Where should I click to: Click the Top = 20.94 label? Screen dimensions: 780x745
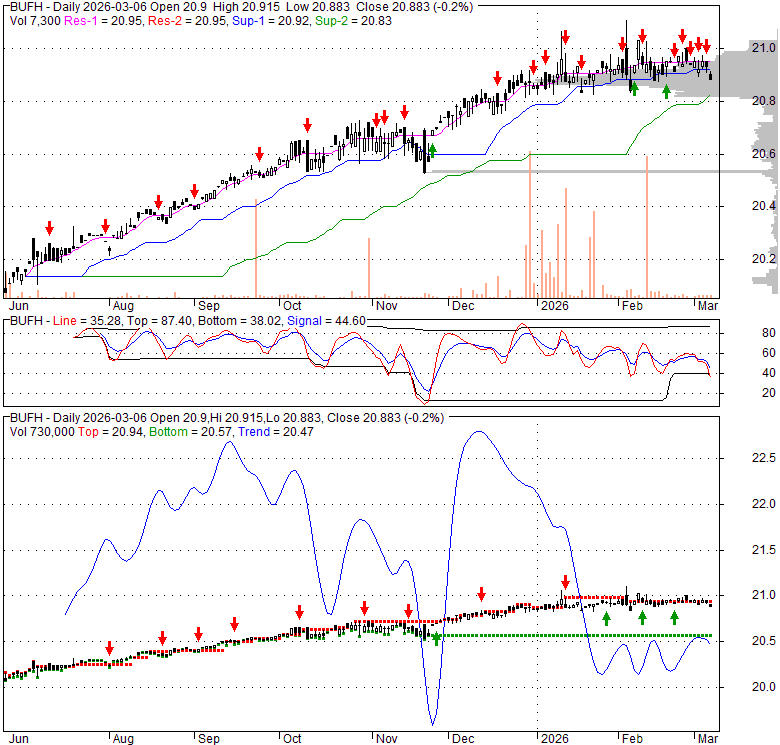[x=110, y=432]
